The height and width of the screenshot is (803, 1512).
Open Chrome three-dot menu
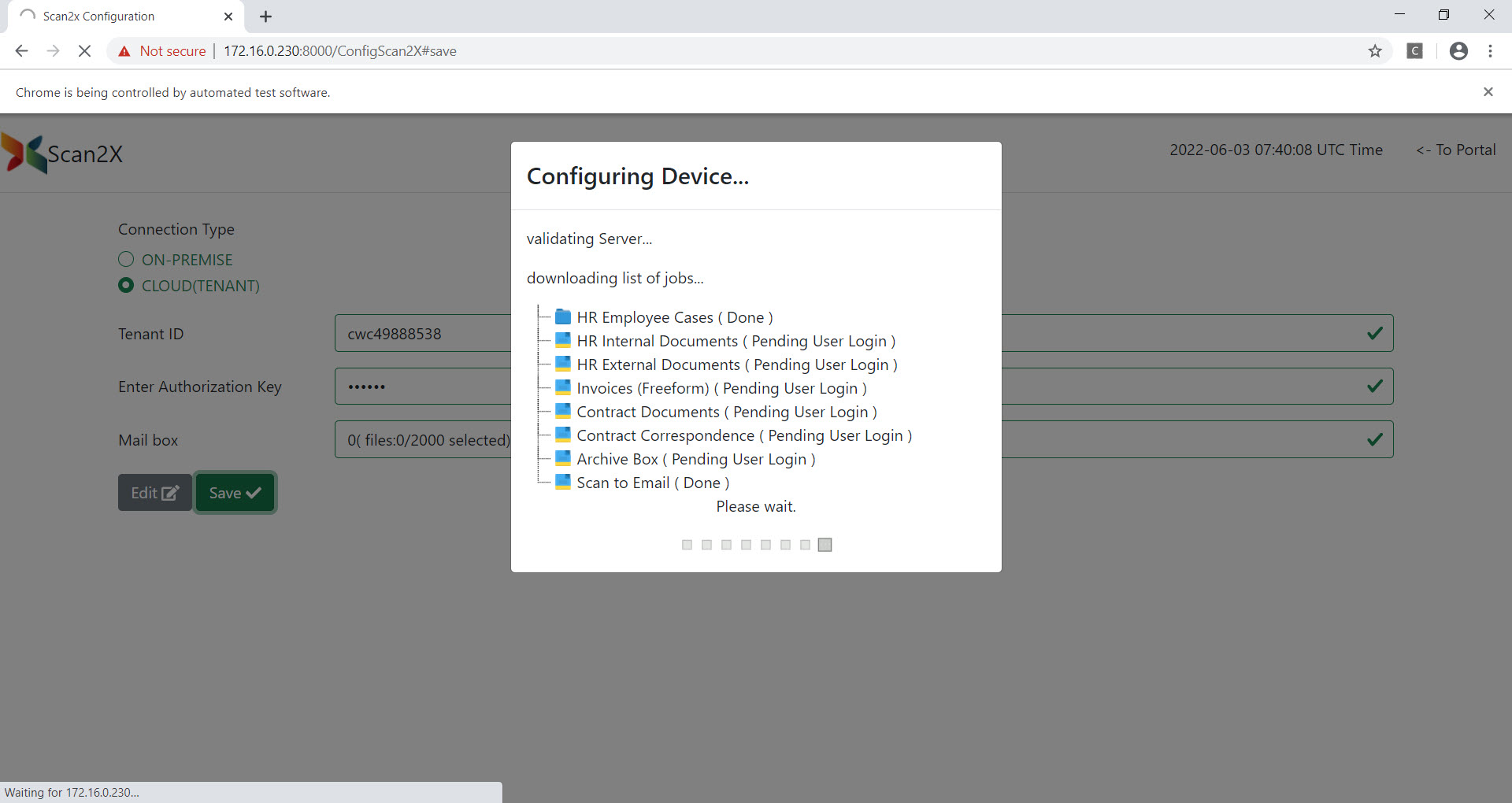point(1490,51)
